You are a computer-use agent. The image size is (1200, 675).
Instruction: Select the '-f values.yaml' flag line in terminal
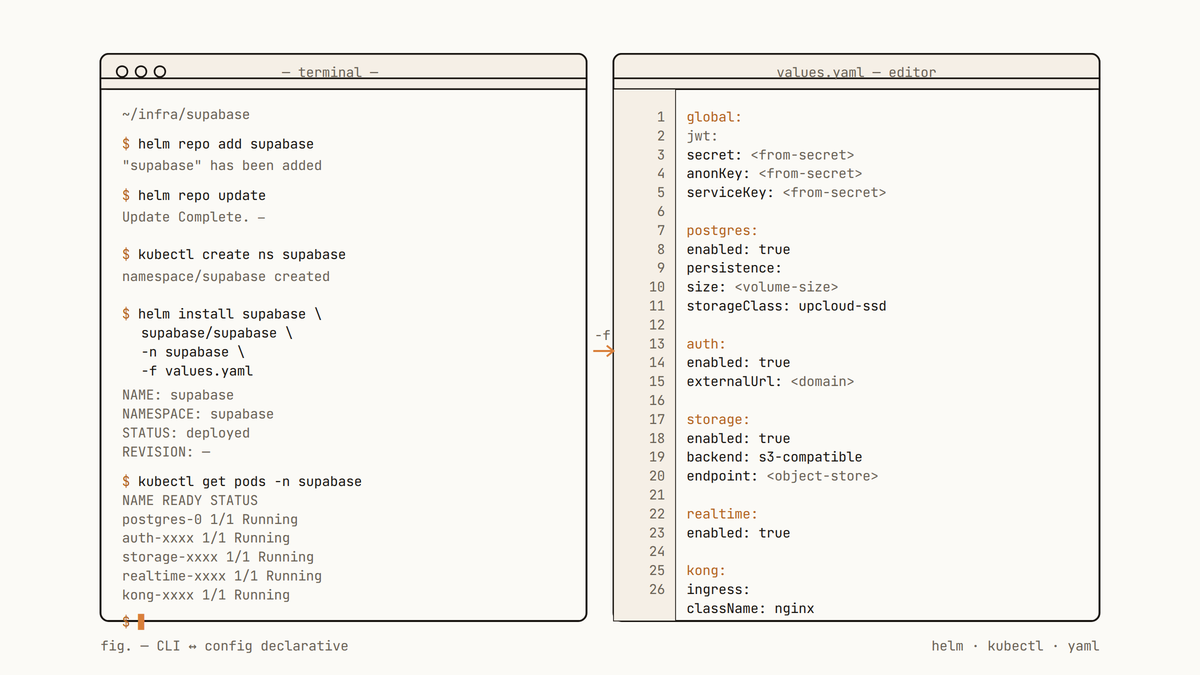click(197, 370)
